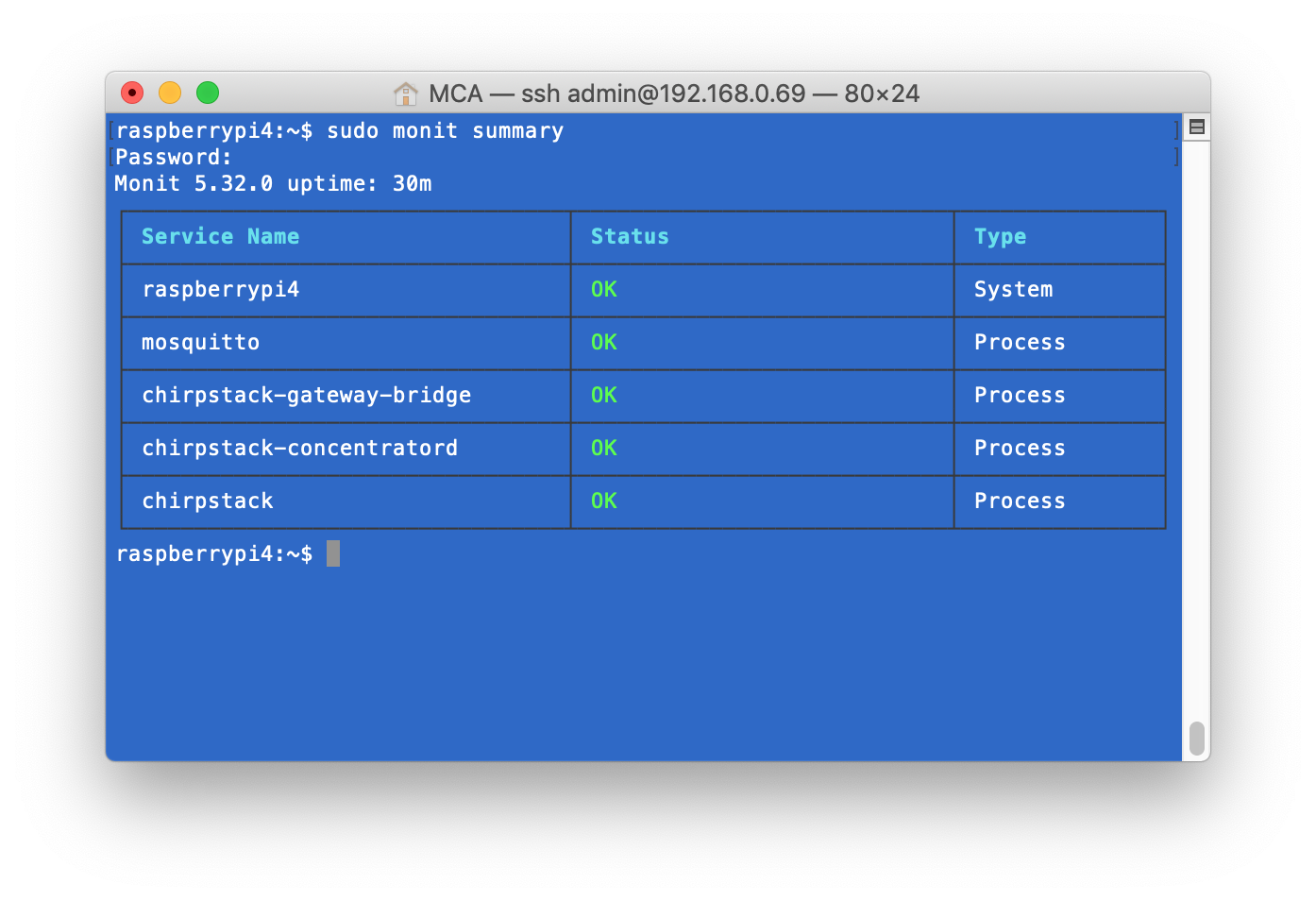Screen dimensions: 1316x901
Task: Click the OK status for chirpstack-gateway-bridge
Action: [604, 396]
